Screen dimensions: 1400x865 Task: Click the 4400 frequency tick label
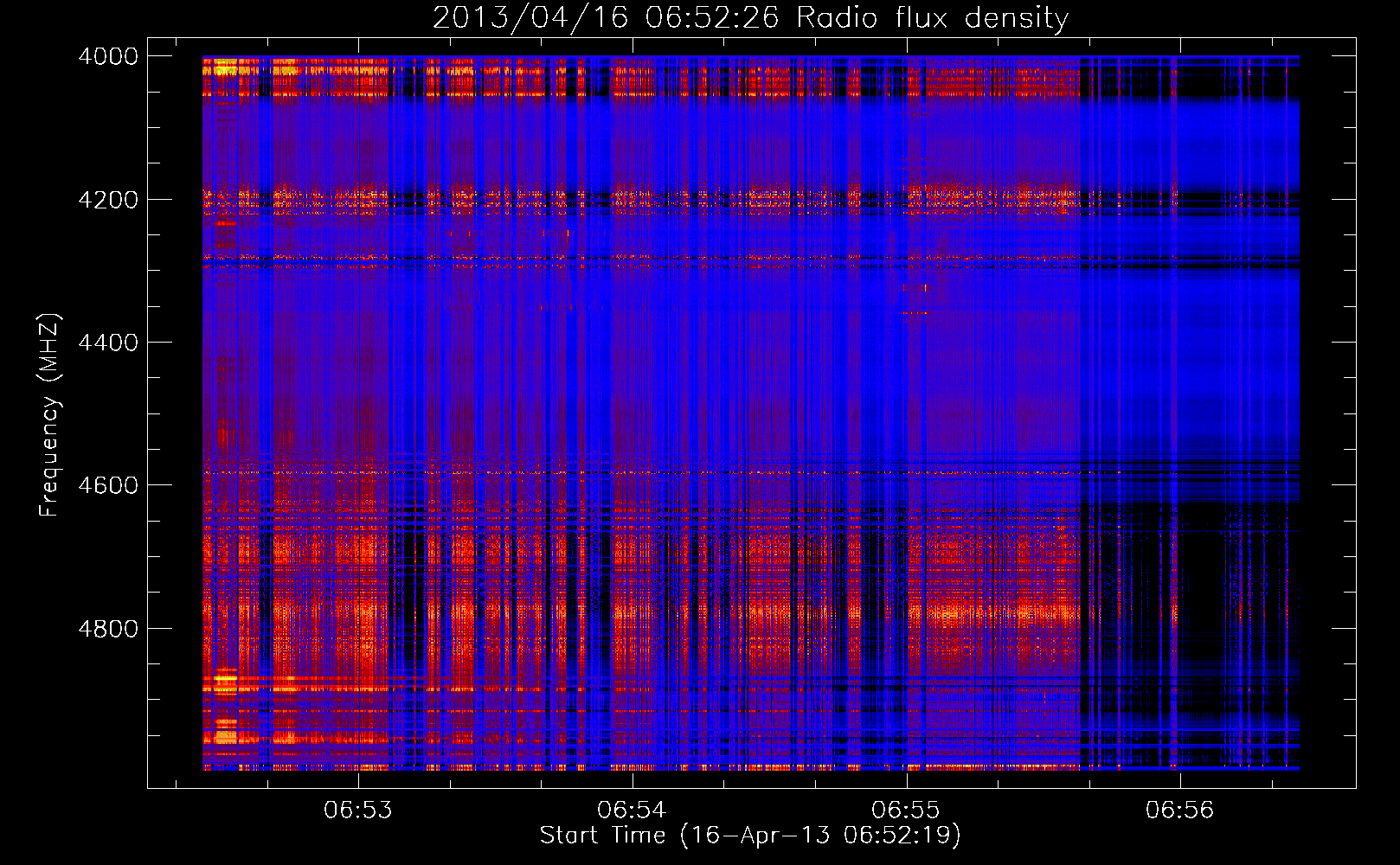tap(108, 343)
